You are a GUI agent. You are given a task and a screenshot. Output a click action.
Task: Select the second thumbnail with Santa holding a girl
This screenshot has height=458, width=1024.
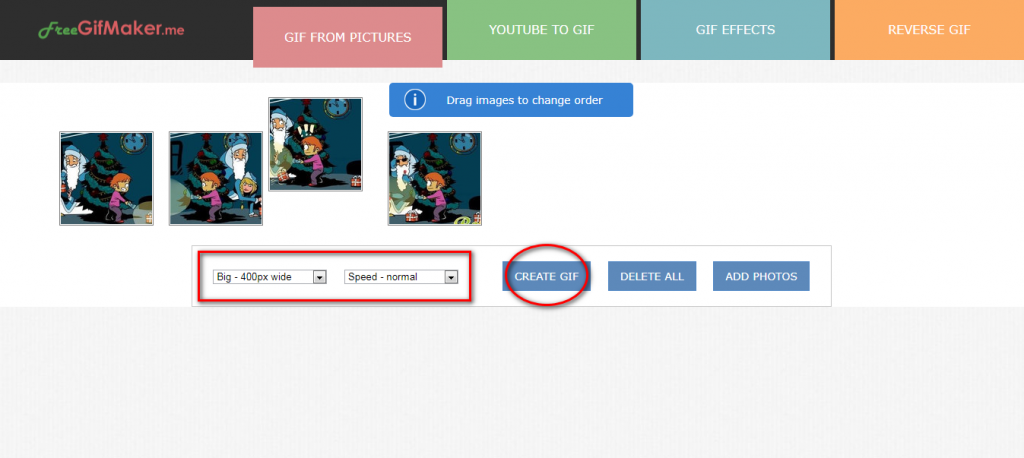point(216,178)
